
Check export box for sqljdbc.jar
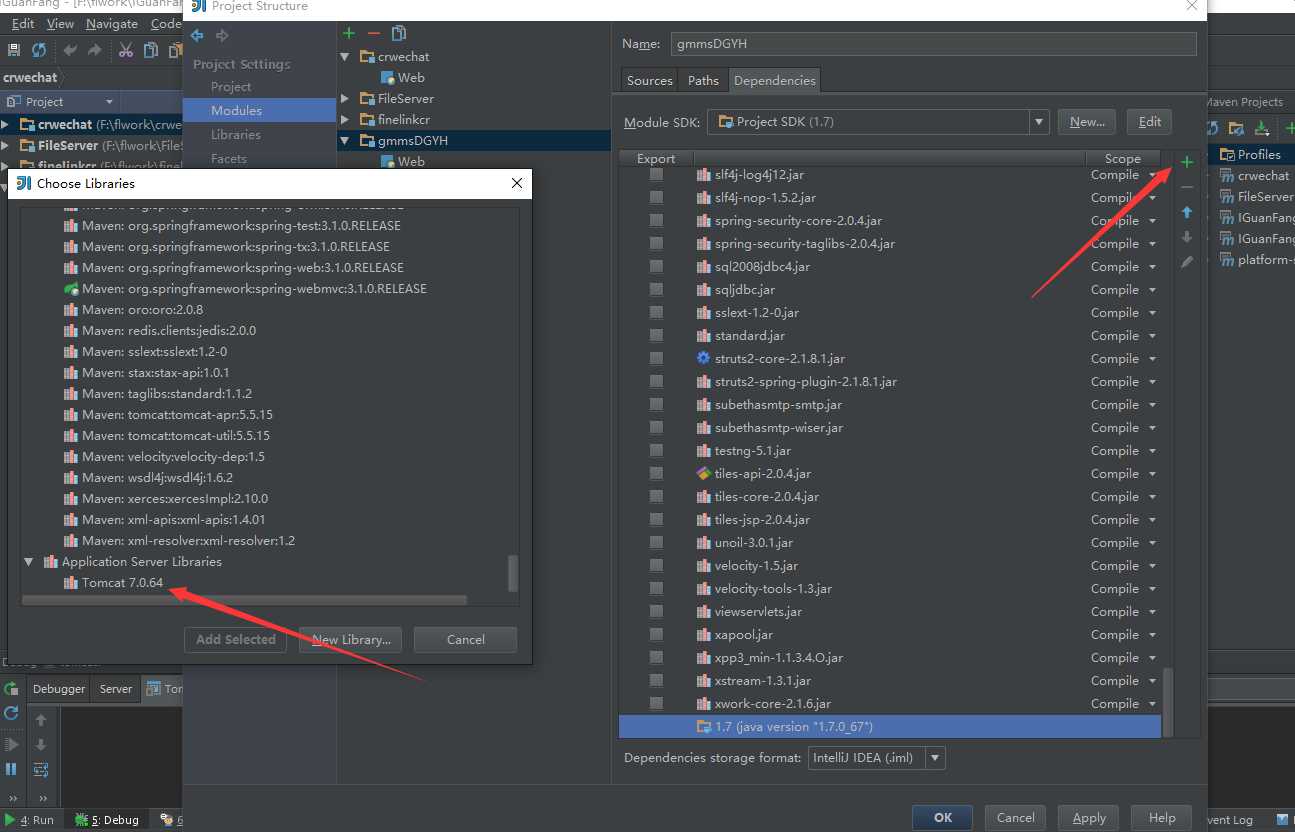point(656,290)
